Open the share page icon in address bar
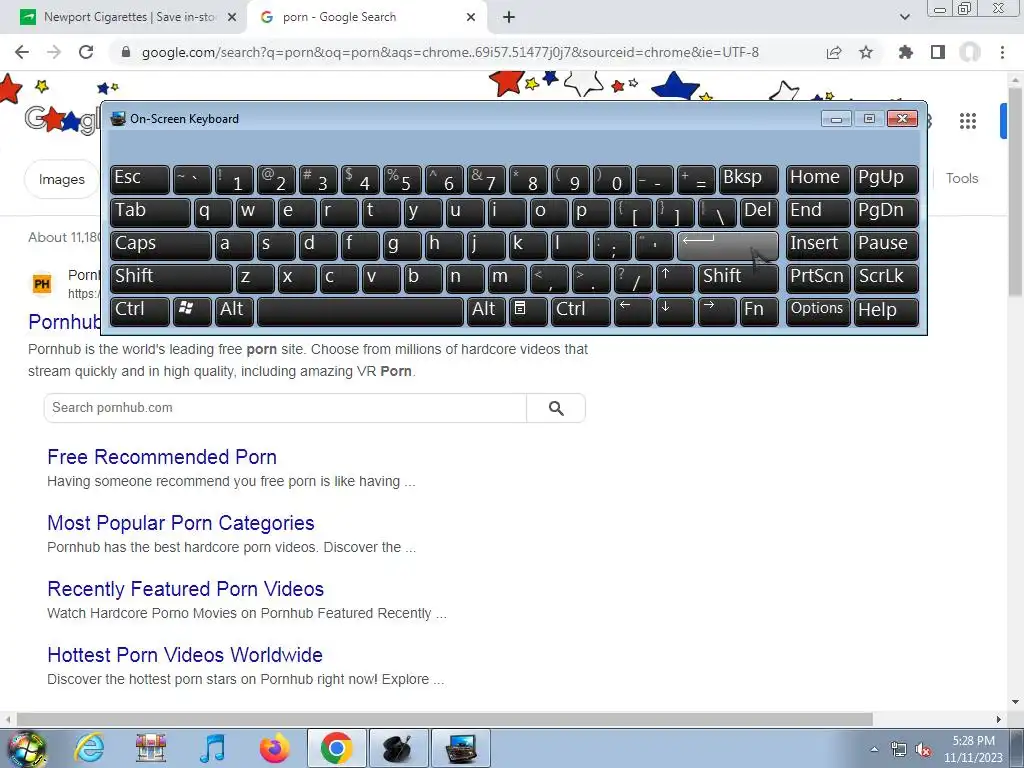 [x=834, y=52]
